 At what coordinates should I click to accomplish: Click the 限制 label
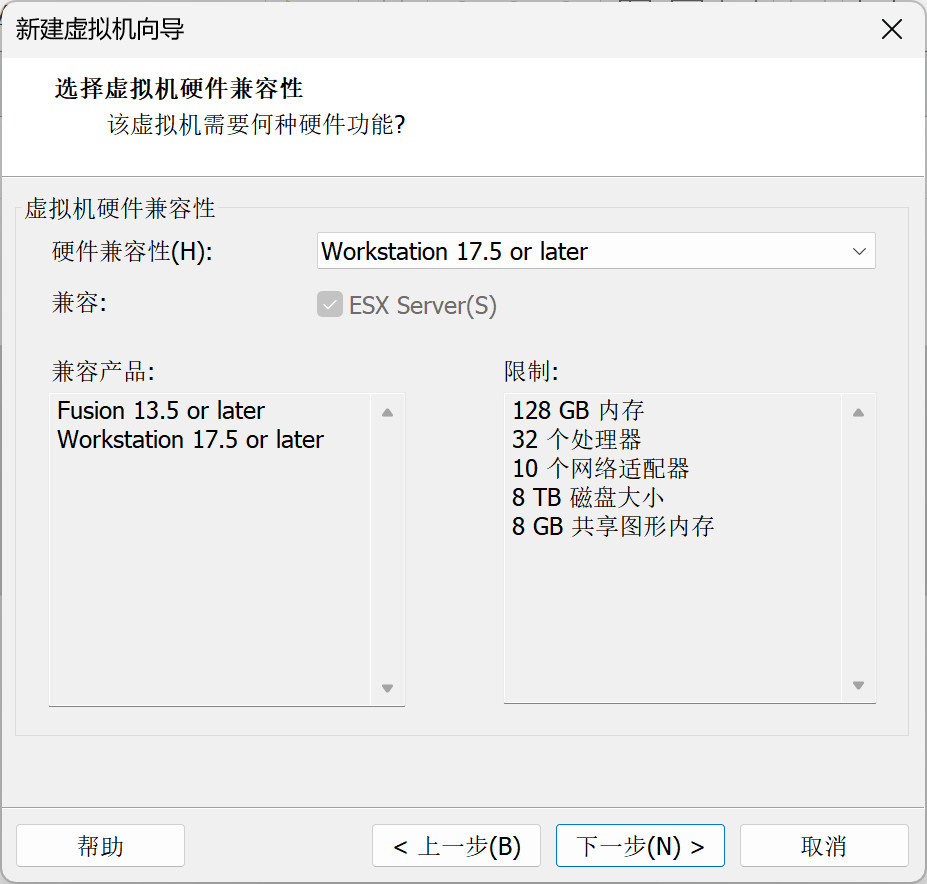tap(531, 371)
